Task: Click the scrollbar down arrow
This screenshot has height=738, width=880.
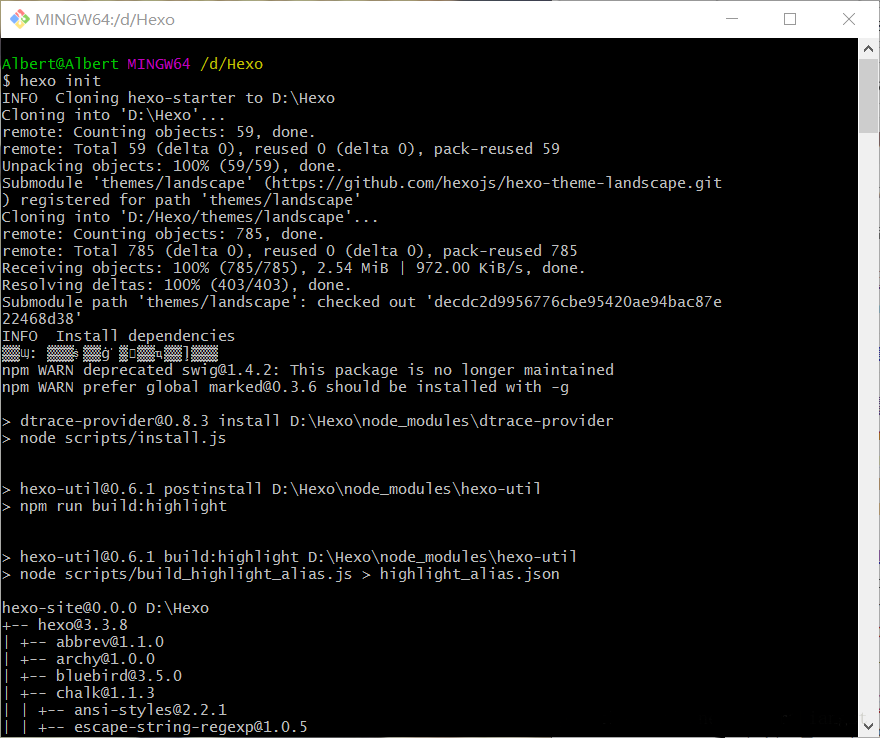Action: pos(868,726)
